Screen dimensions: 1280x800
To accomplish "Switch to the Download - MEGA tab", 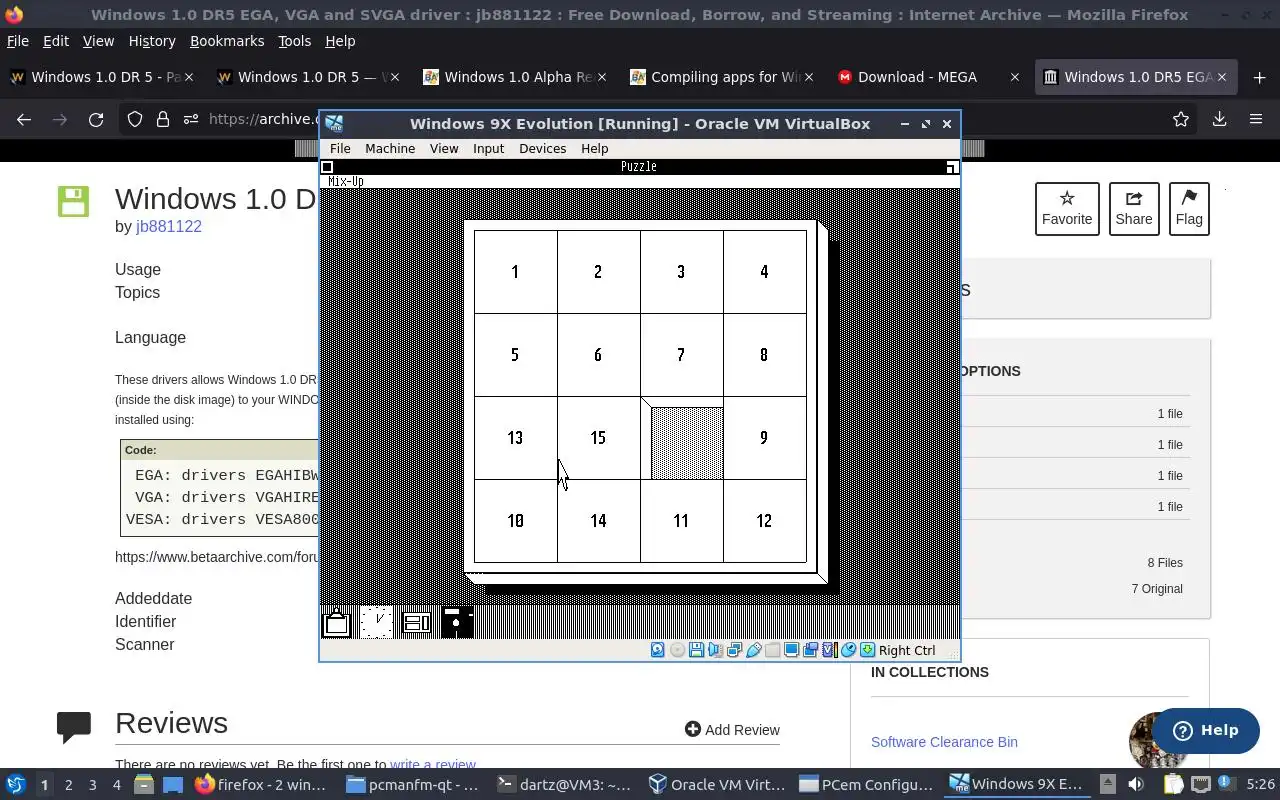I will (x=929, y=77).
